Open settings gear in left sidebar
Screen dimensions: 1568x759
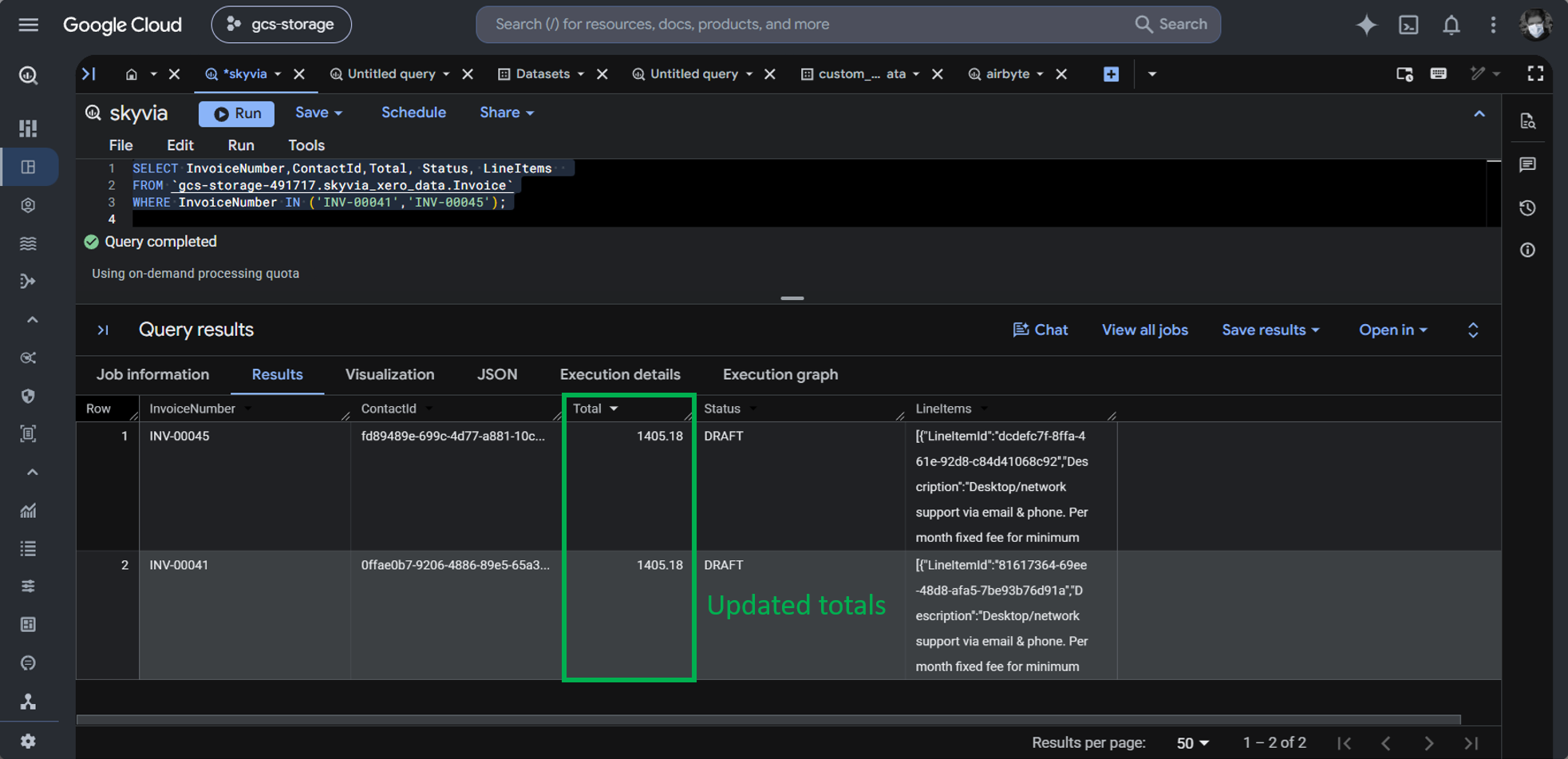point(28,741)
